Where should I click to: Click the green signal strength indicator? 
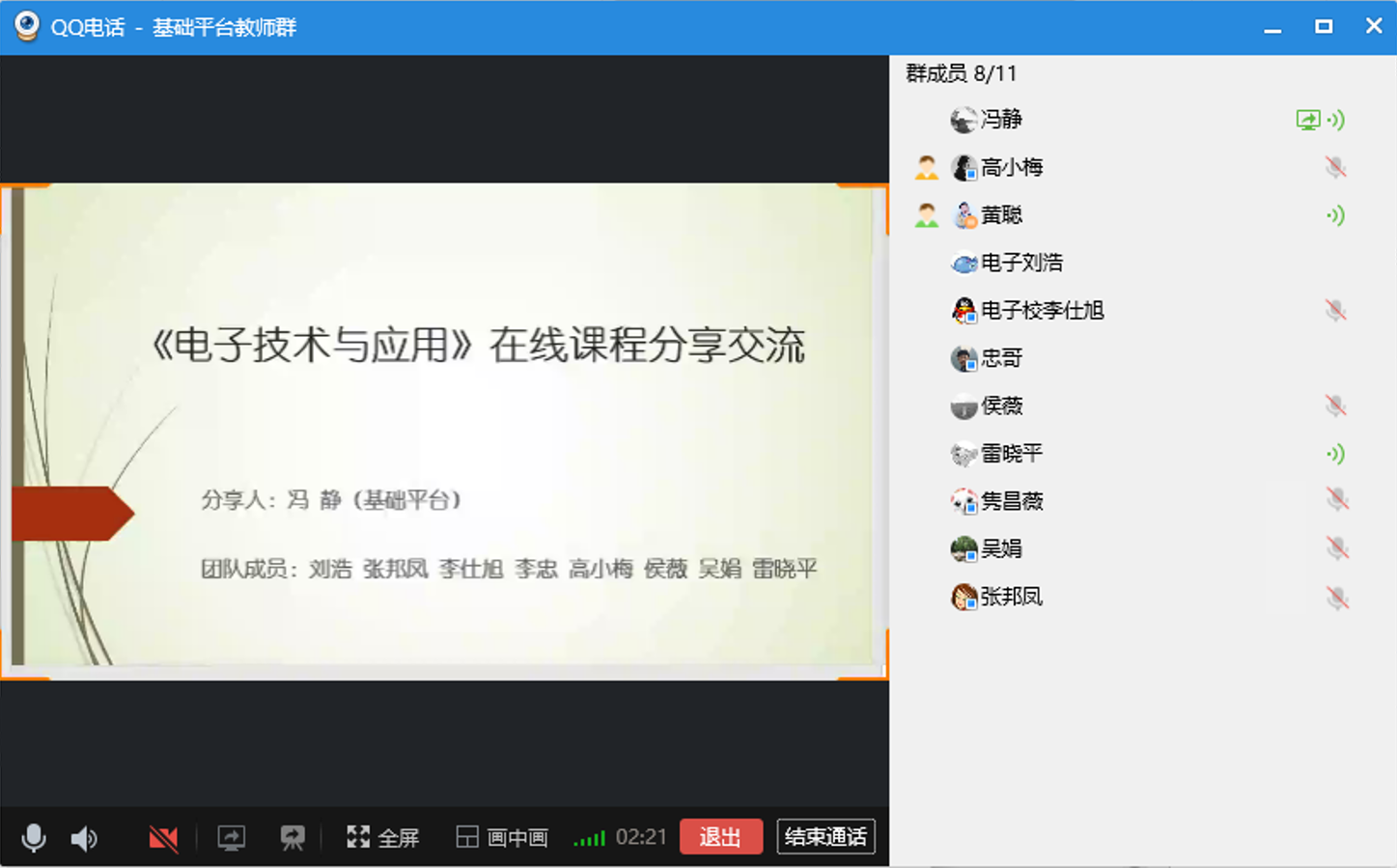tap(589, 838)
